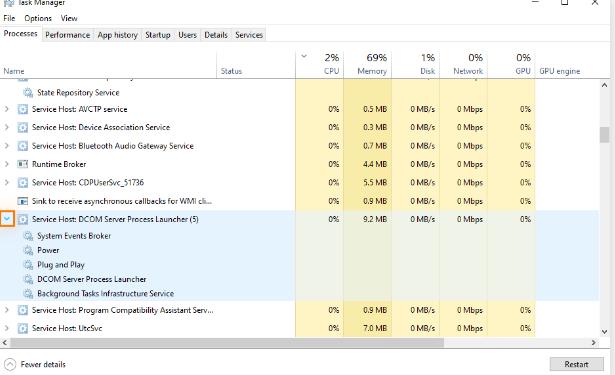The image size is (615, 375).
Task: Click the horizontal scrollbar right arrow
Action: [x=594, y=342]
